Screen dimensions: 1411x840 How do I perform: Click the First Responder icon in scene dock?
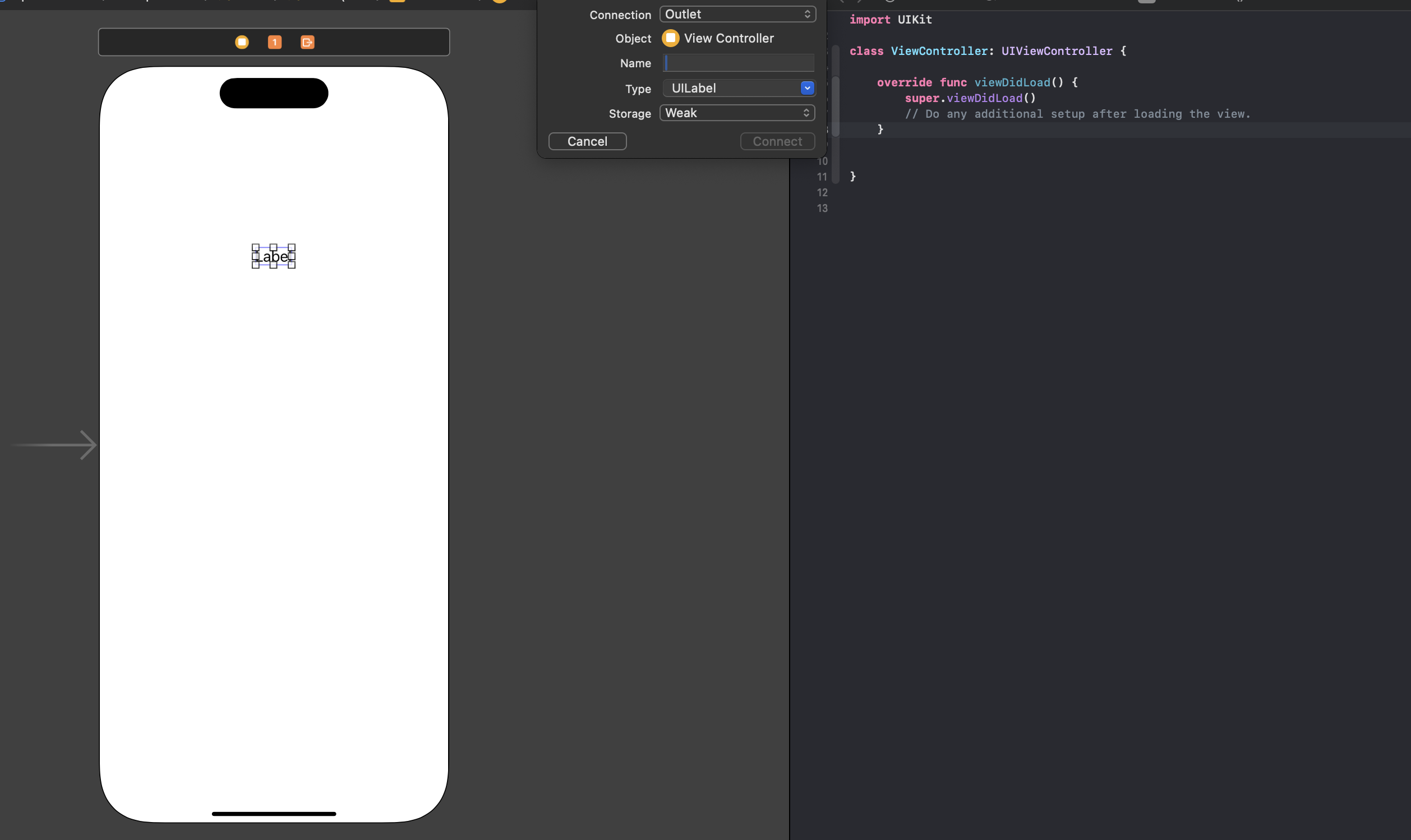point(274,42)
